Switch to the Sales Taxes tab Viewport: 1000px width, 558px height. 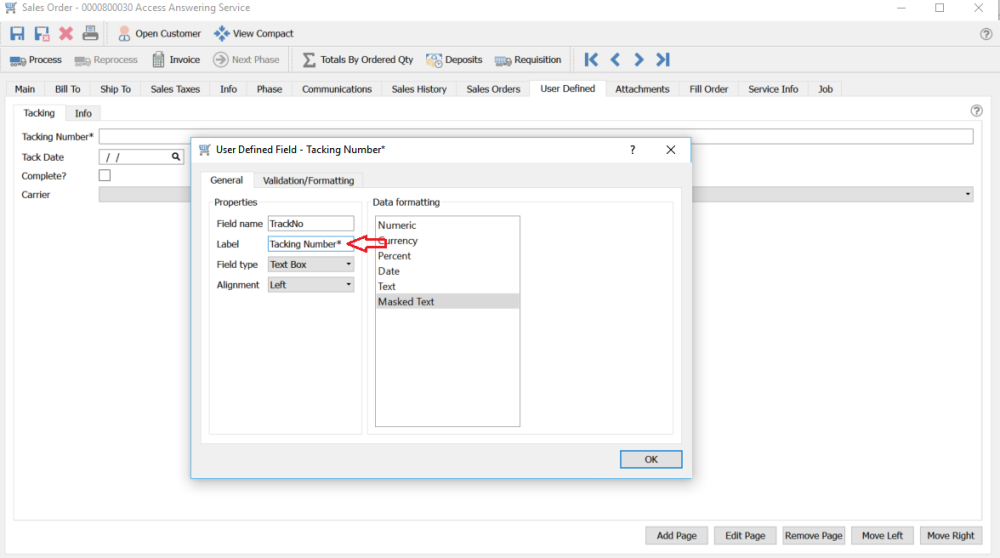(175, 89)
